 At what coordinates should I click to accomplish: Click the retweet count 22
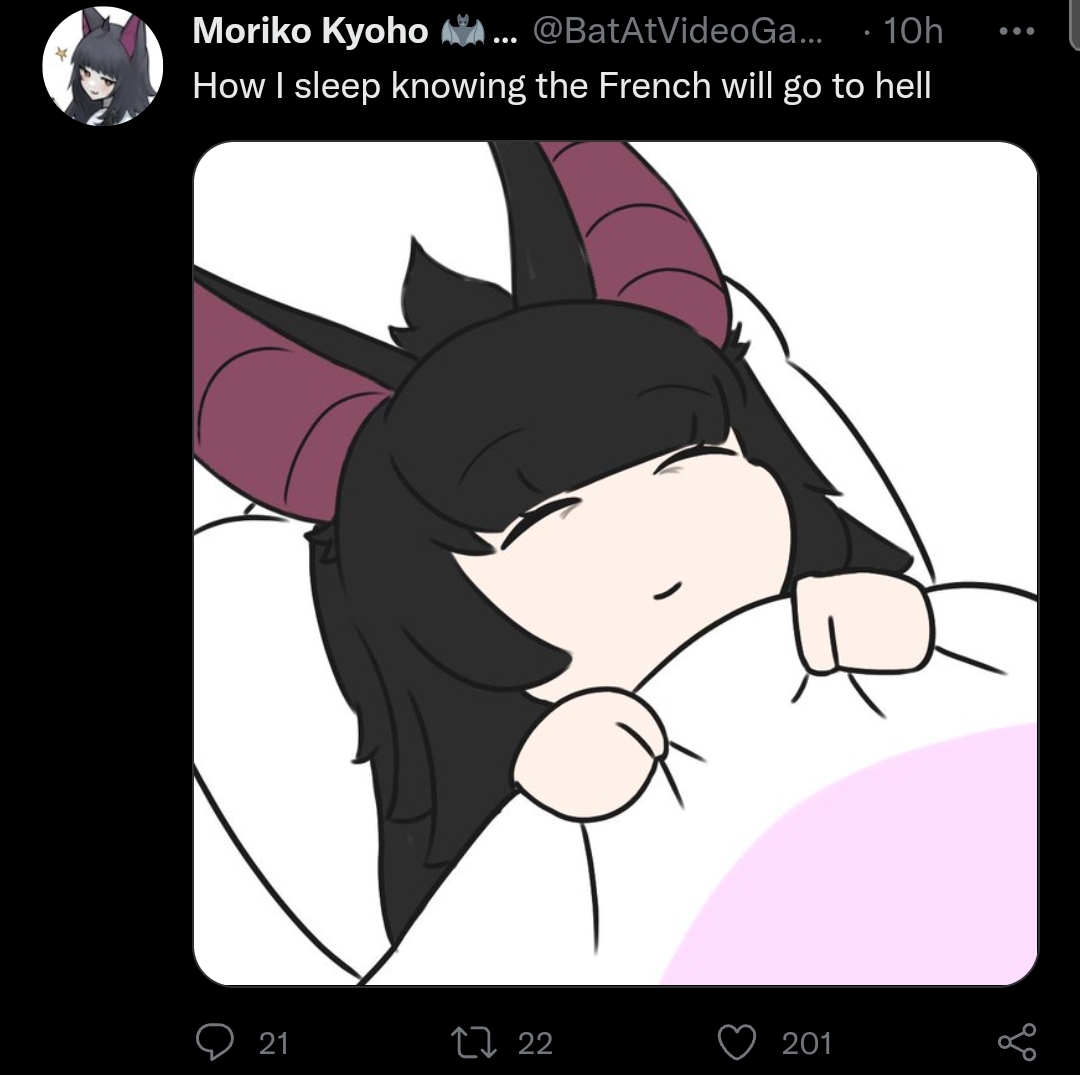535,1043
